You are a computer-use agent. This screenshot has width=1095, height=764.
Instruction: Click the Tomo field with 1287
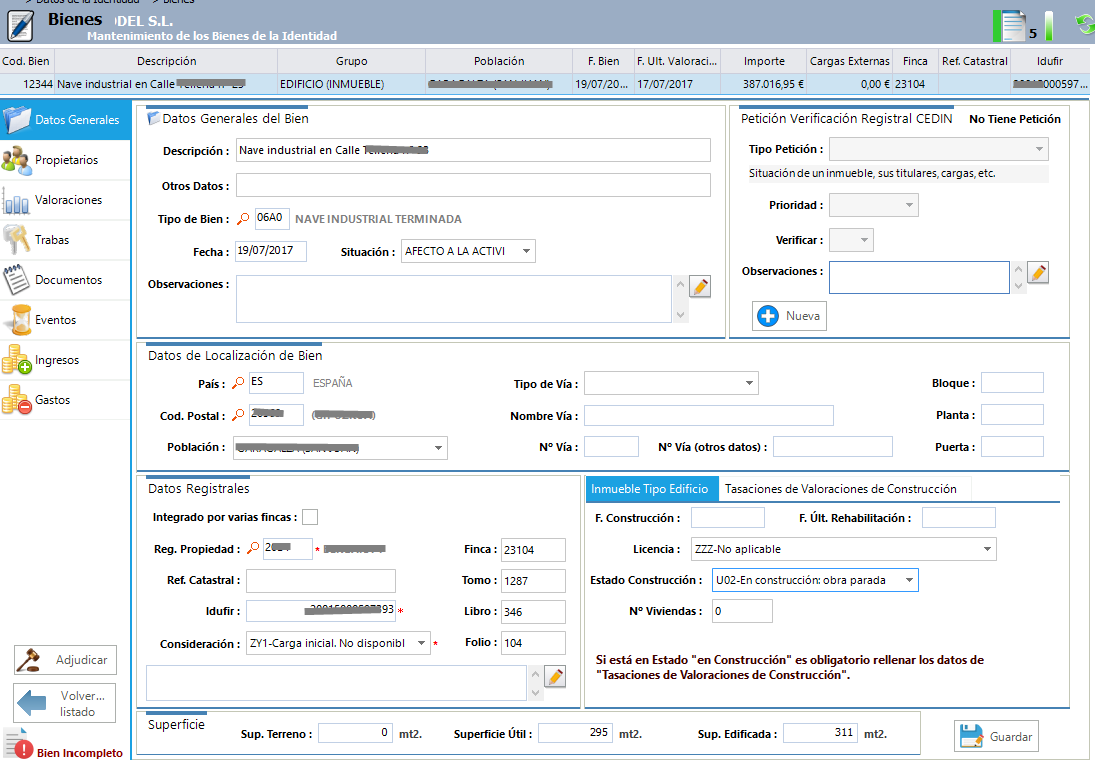tap(534, 581)
